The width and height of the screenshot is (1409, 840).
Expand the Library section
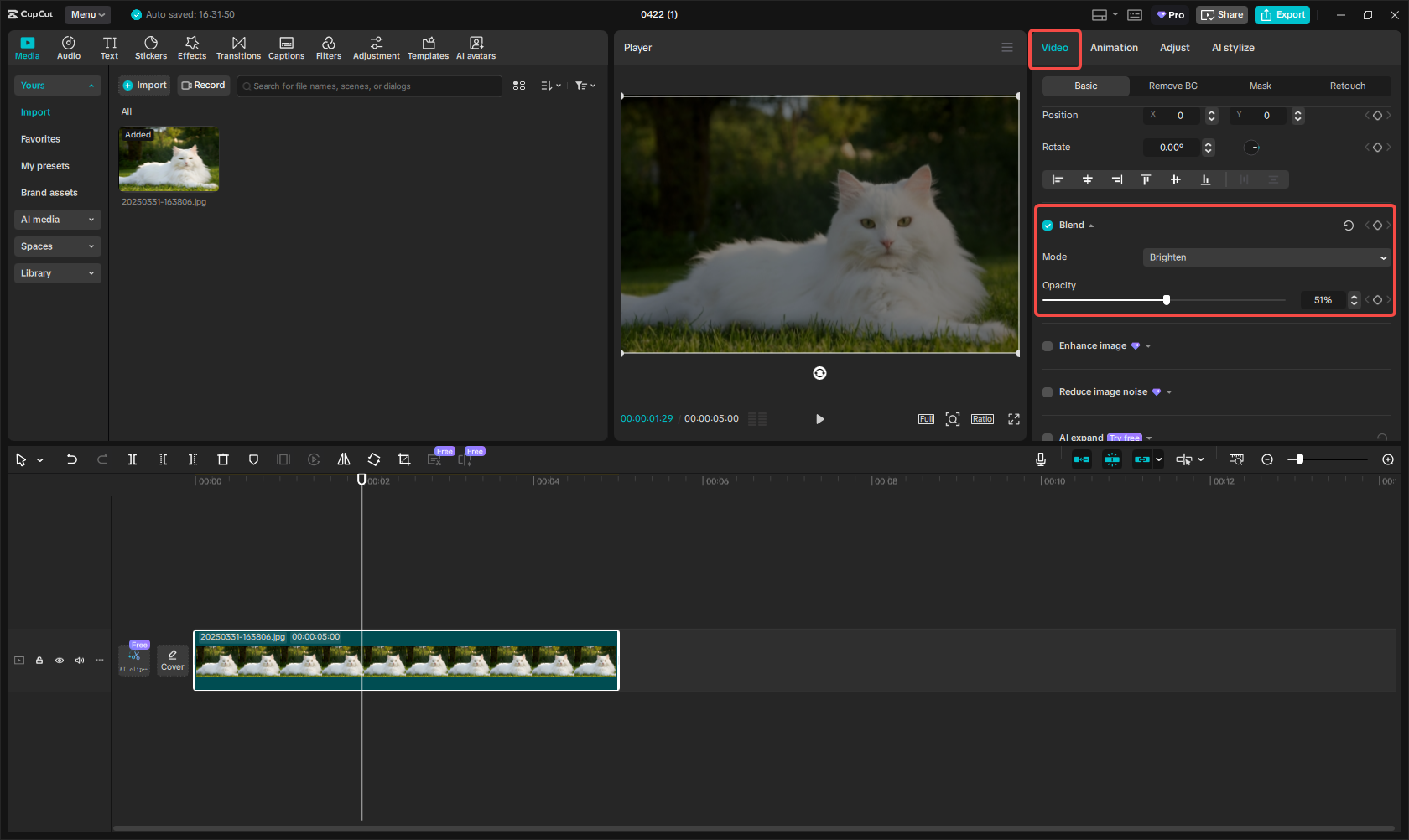click(57, 273)
